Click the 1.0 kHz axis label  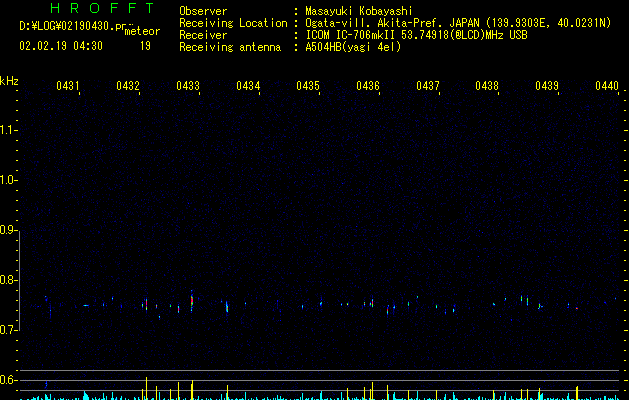click(x=8, y=180)
